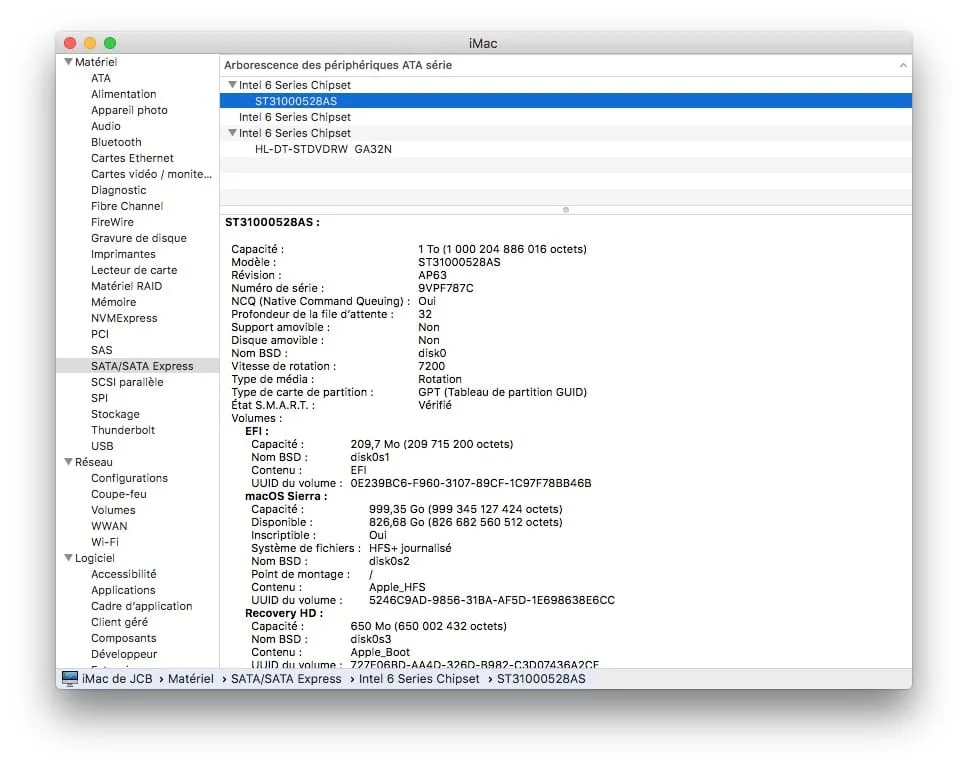Select Alimentation in the sidebar
The height and width of the screenshot is (769, 968).
[x=123, y=94]
